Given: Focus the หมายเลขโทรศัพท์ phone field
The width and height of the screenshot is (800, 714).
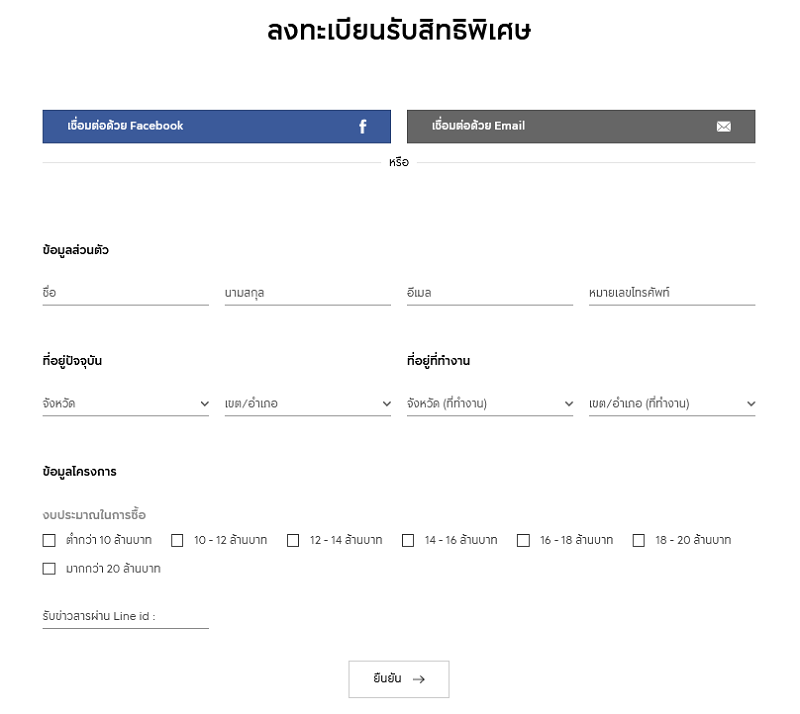Looking at the screenshot, I should (672, 293).
